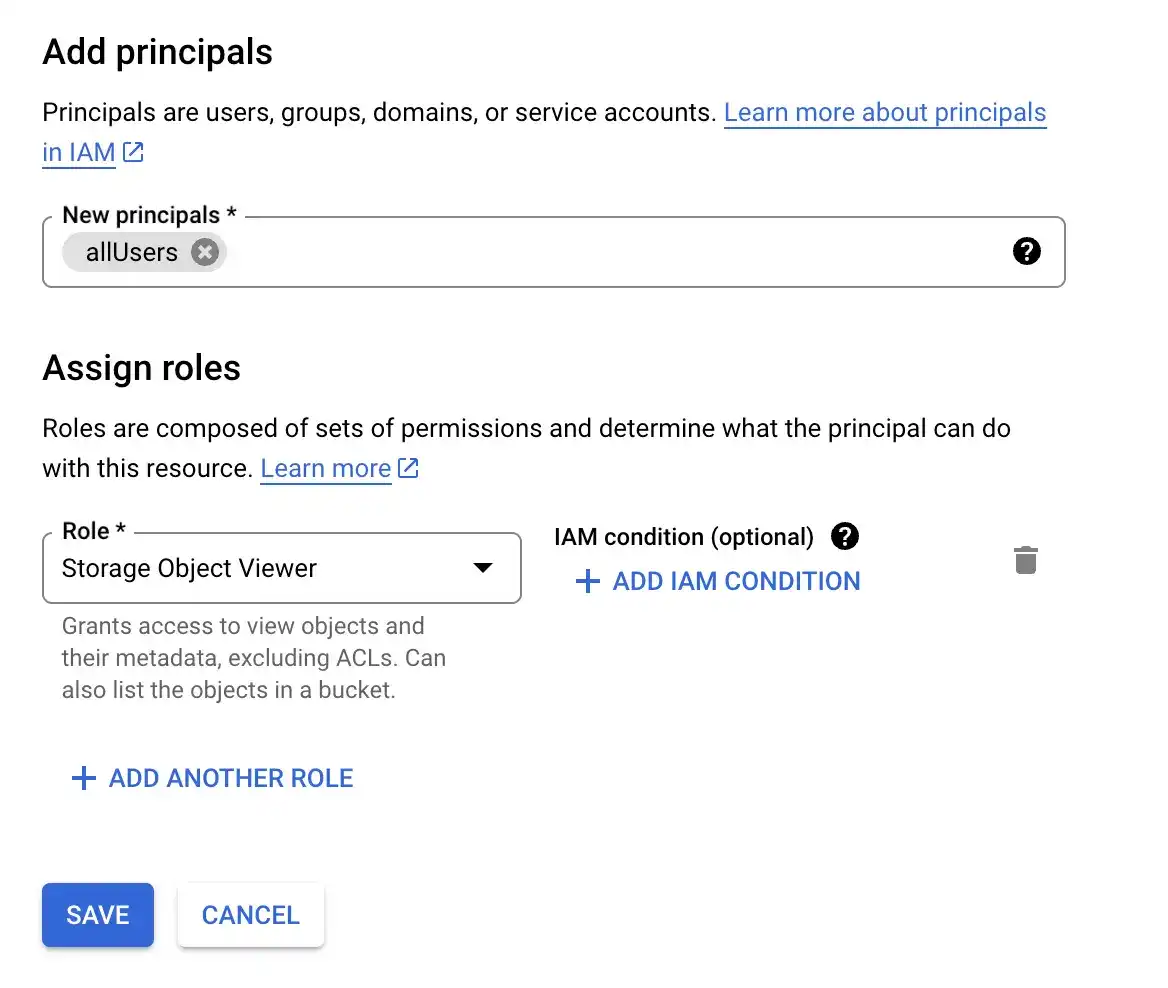Click the "IAM condition (optional)" label
Viewport: 1168px width, 988px height.
click(684, 537)
